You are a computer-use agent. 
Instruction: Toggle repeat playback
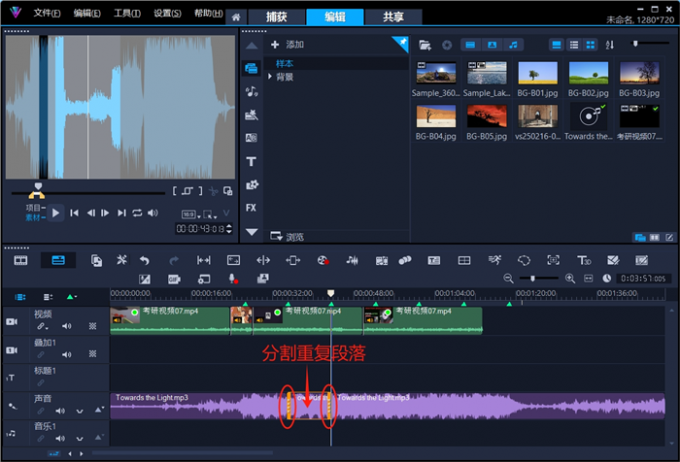[x=137, y=213]
